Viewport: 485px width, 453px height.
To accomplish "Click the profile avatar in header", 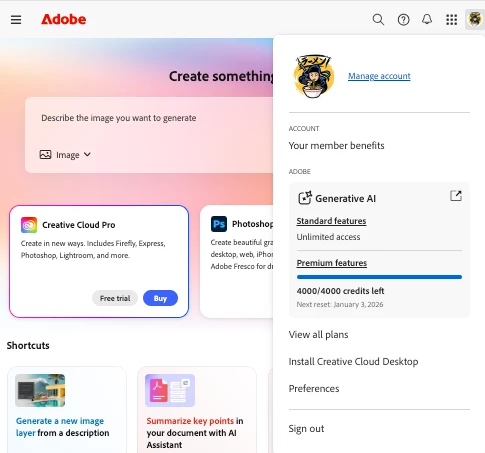I will click(475, 19).
